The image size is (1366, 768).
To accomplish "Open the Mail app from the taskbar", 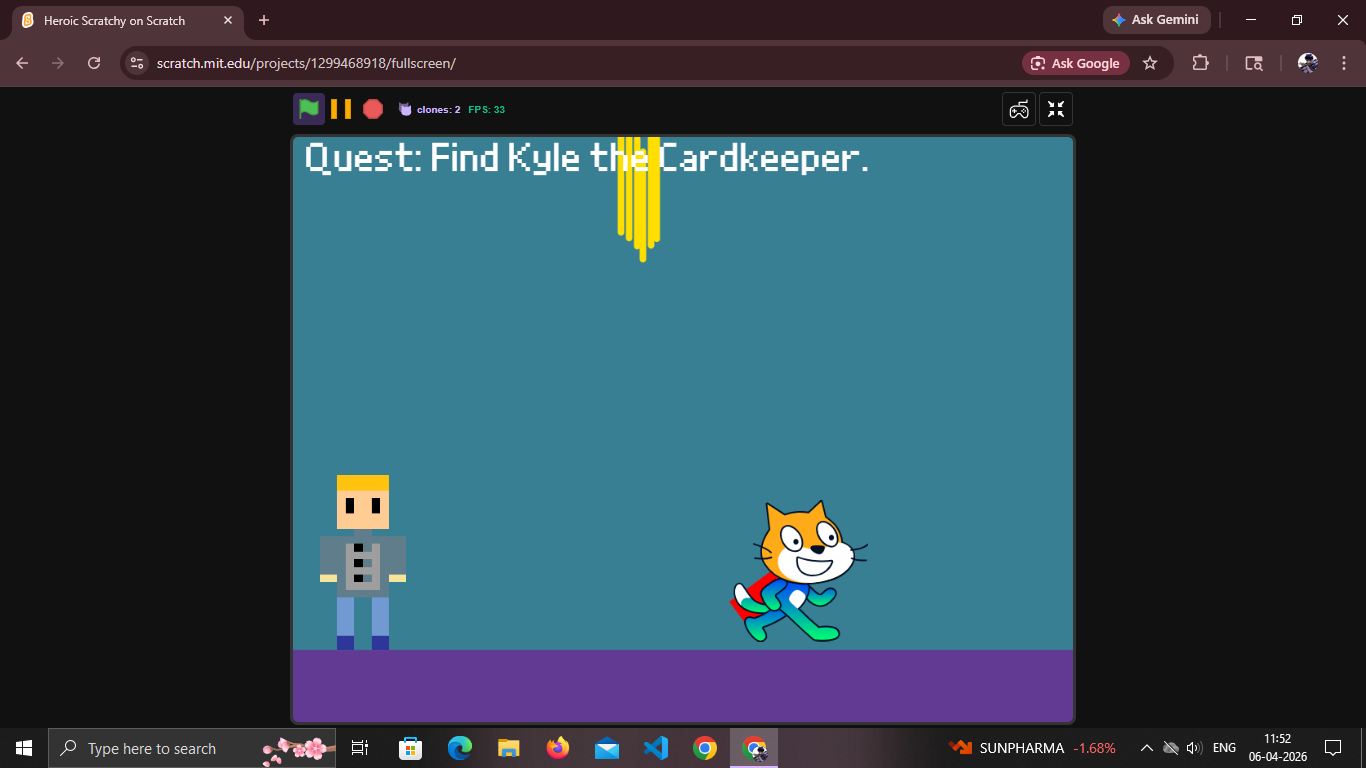I will coord(606,748).
